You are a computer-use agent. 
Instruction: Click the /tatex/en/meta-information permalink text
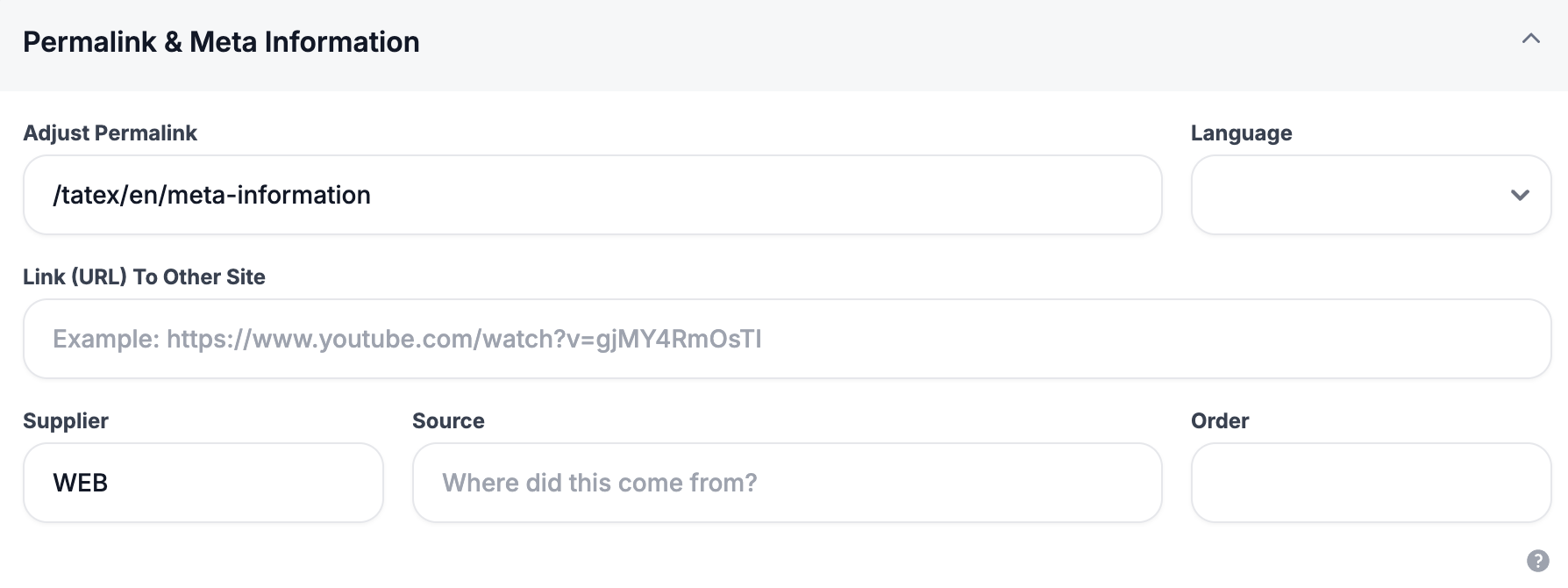pyautogui.click(x=211, y=195)
